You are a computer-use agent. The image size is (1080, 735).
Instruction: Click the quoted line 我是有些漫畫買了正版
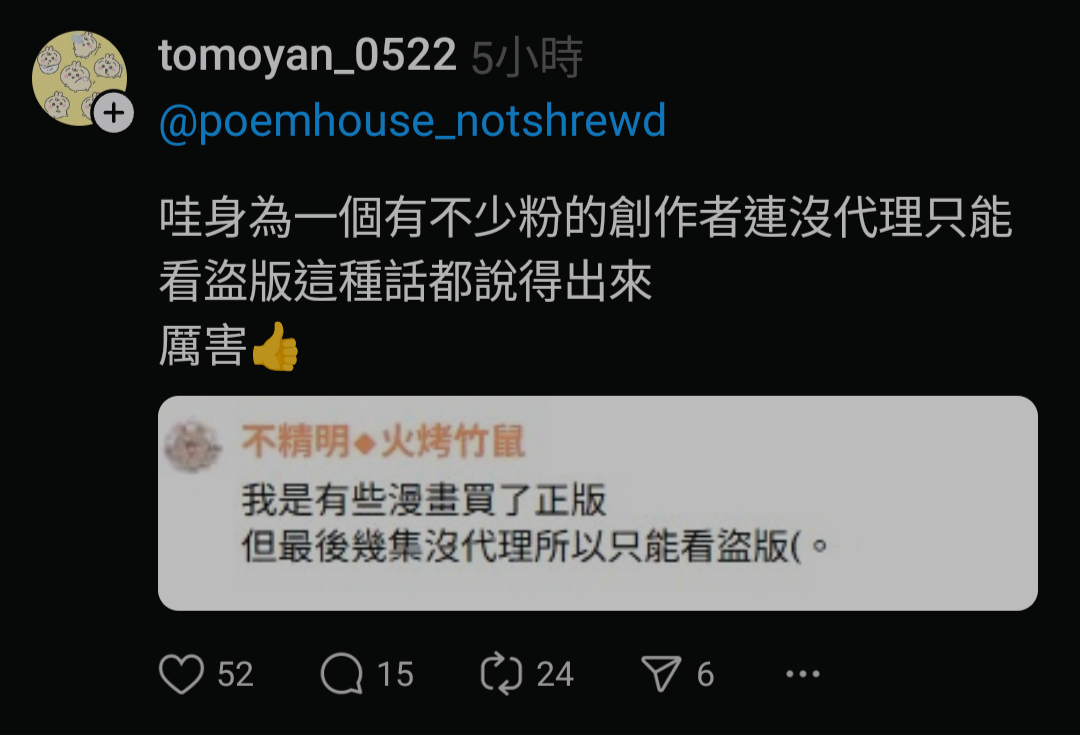click(x=424, y=499)
